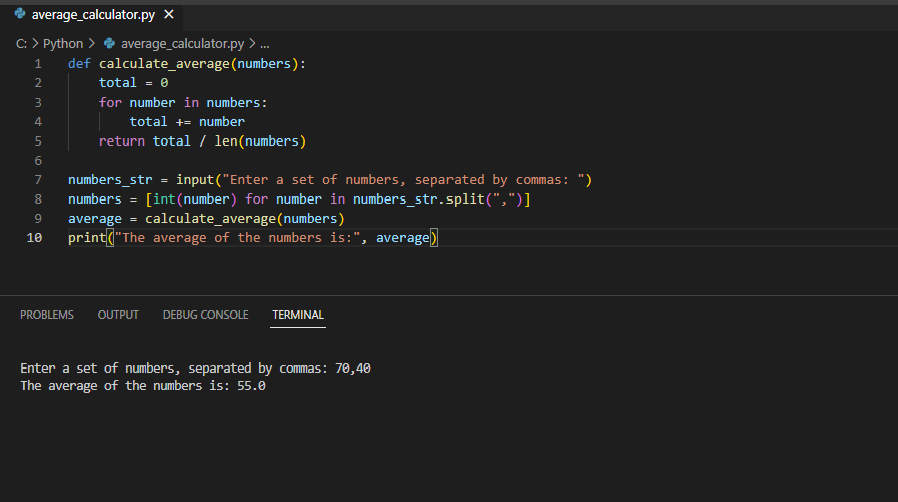Click 'numbers_str.split' on line 8
898x502 pixels.
click(x=419, y=199)
